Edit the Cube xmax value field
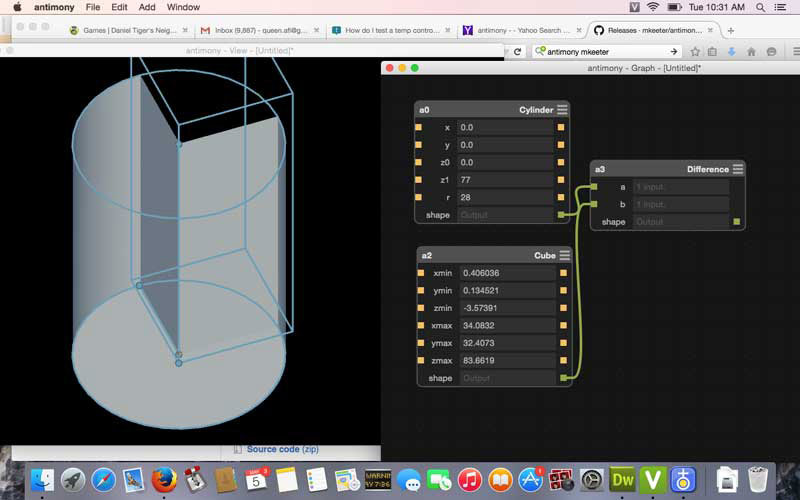This screenshot has height=500, width=800. pos(507,325)
